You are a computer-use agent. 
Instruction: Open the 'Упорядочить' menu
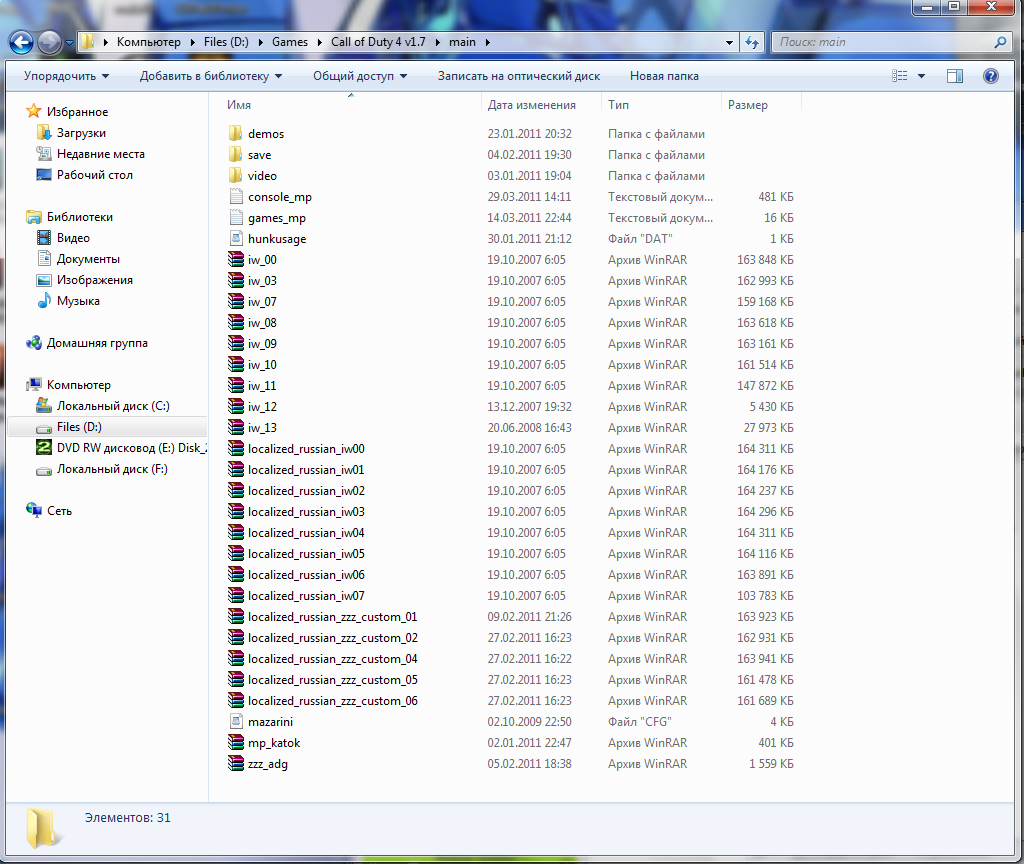click(66, 76)
